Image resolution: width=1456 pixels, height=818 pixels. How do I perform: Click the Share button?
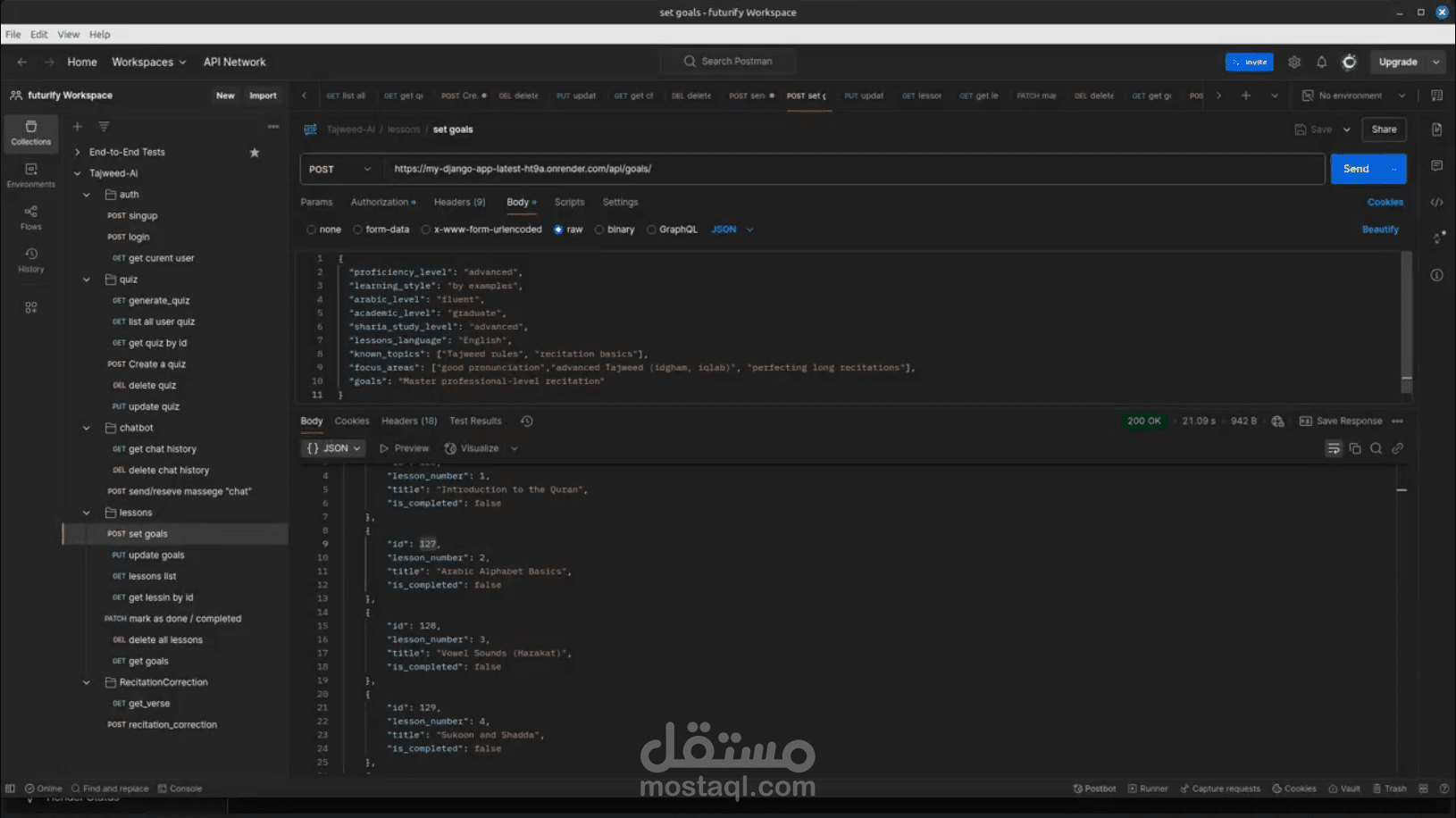tap(1384, 129)
